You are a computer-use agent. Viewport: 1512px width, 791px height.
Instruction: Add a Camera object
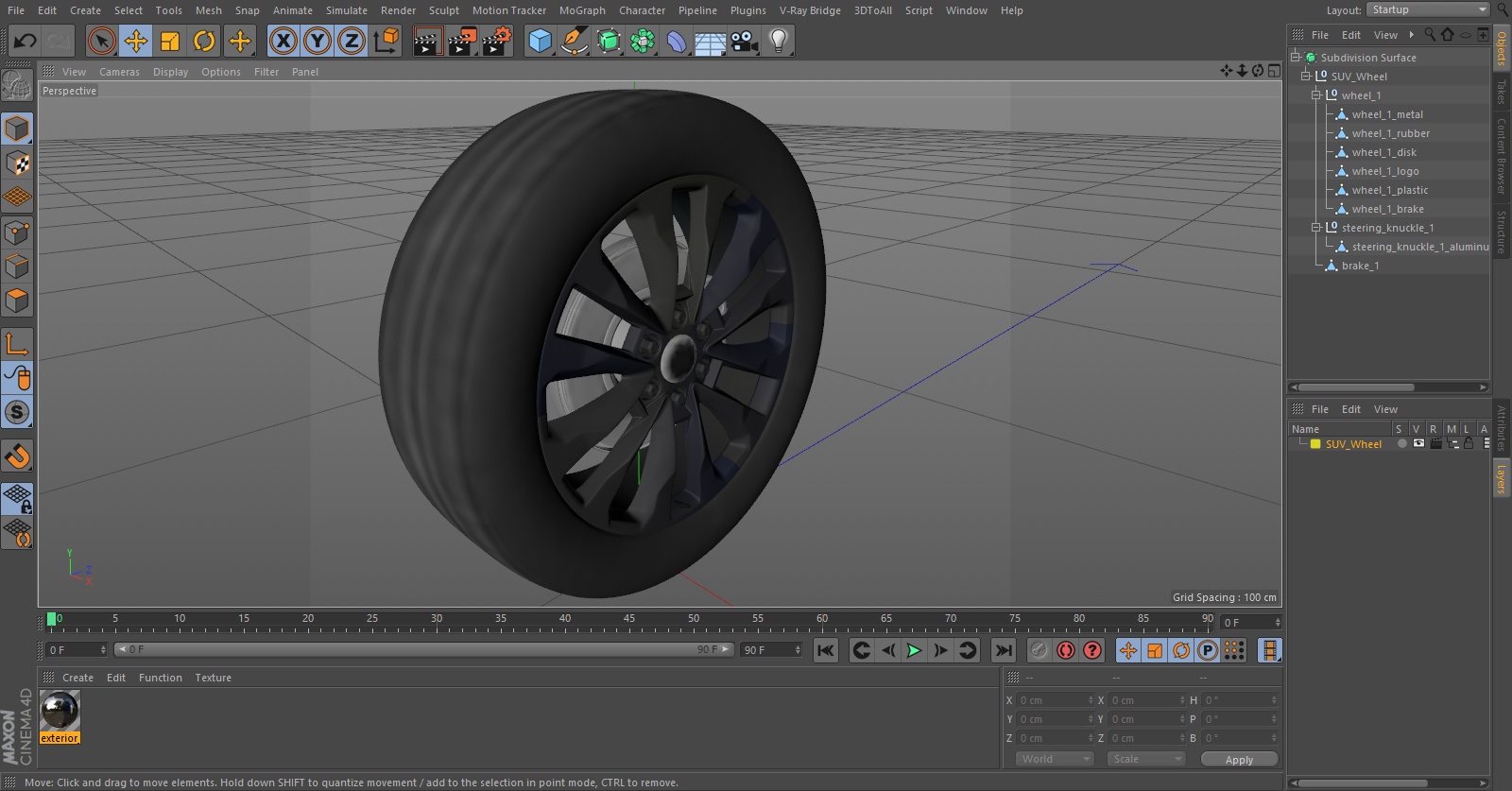click(x=745, y=41)
